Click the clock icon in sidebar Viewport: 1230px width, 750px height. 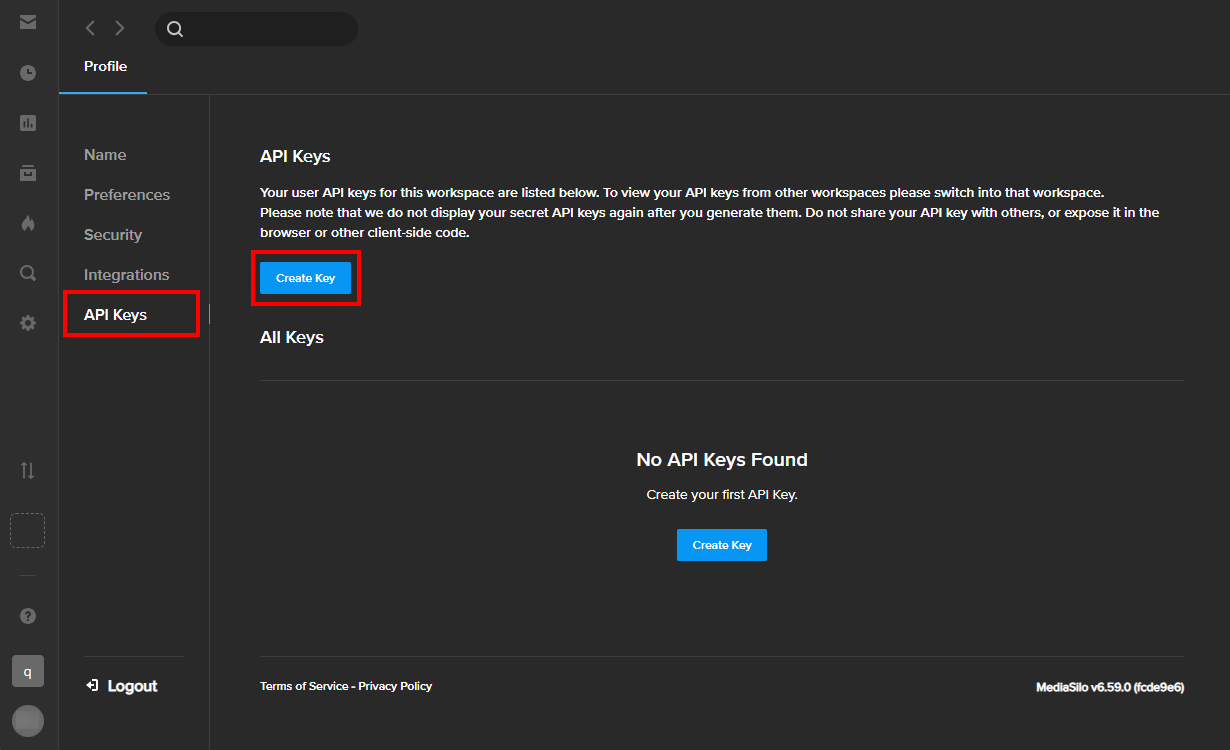coord(28,73)
